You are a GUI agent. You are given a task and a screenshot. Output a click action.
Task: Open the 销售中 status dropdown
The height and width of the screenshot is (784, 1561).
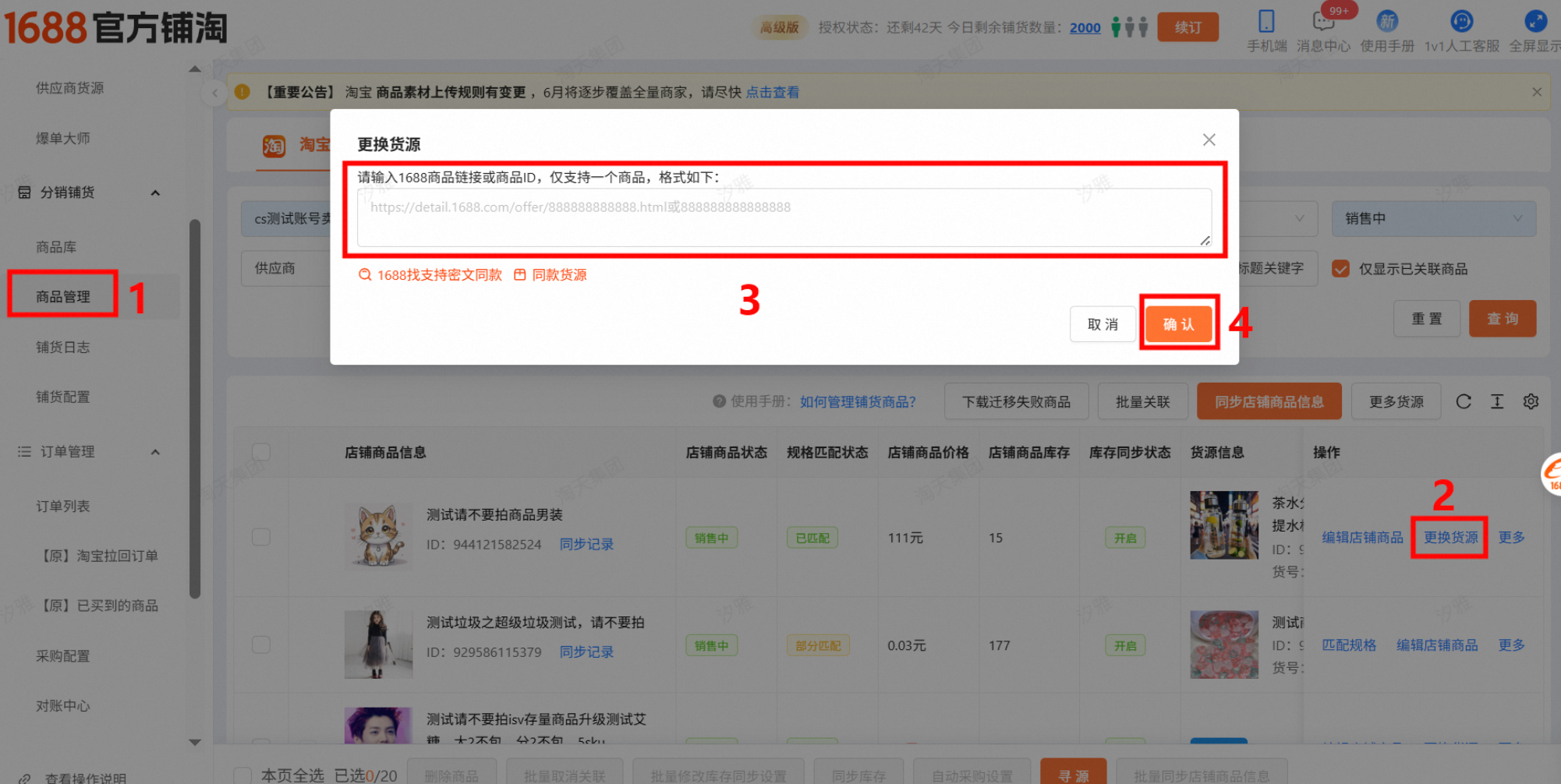click(1433, 219)
